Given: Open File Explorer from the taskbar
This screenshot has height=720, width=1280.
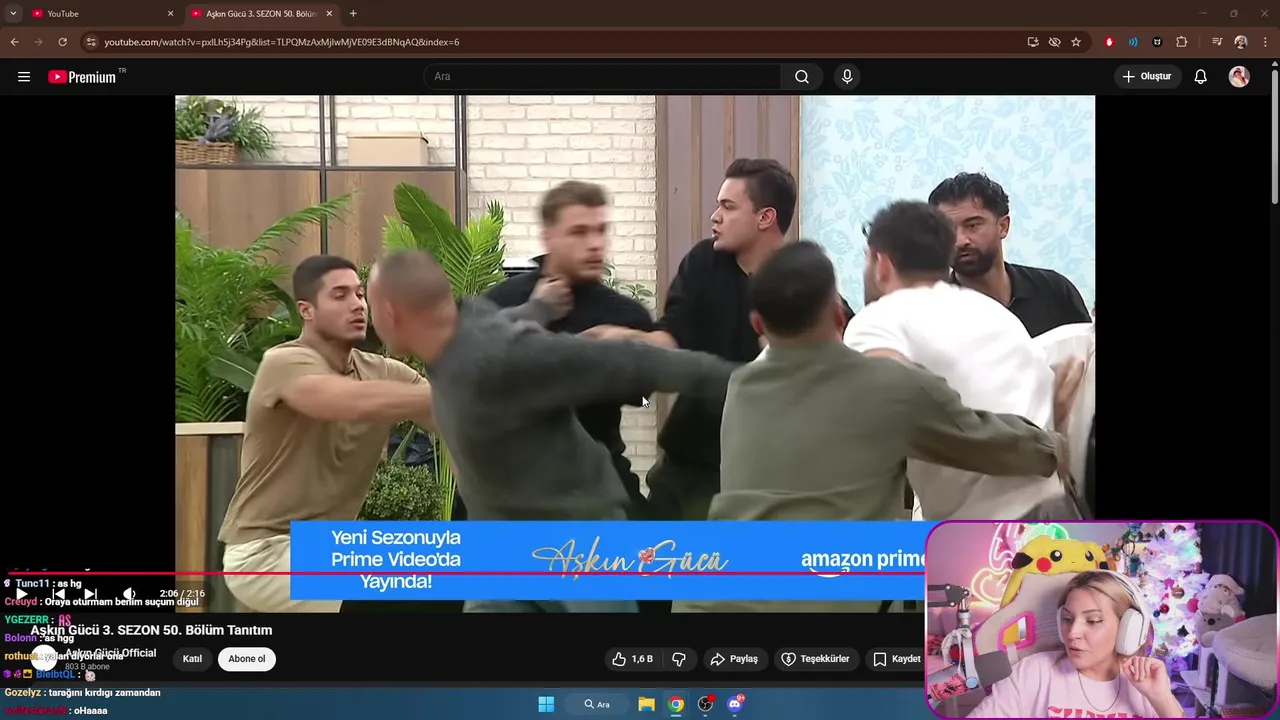Looking at the screenshot, I should pyautogui.click(x=646, y=704).
